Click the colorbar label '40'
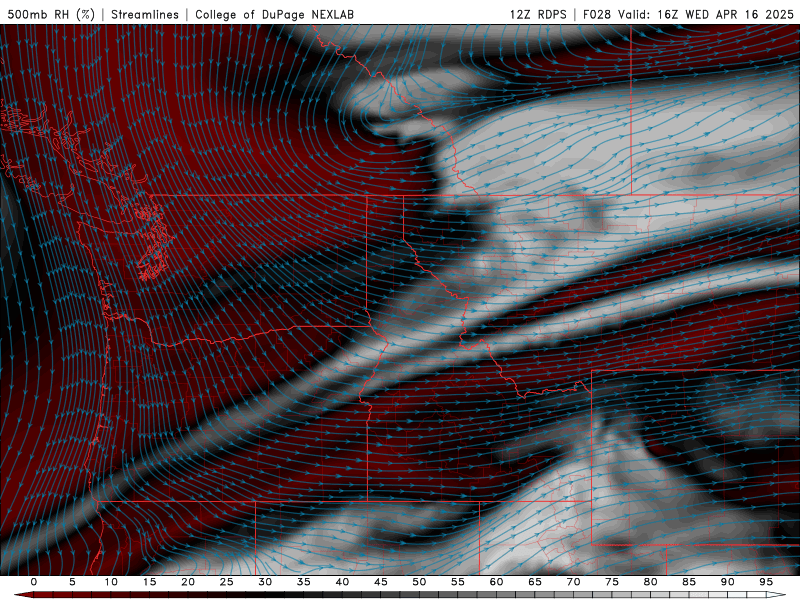 tap(342, 582)
